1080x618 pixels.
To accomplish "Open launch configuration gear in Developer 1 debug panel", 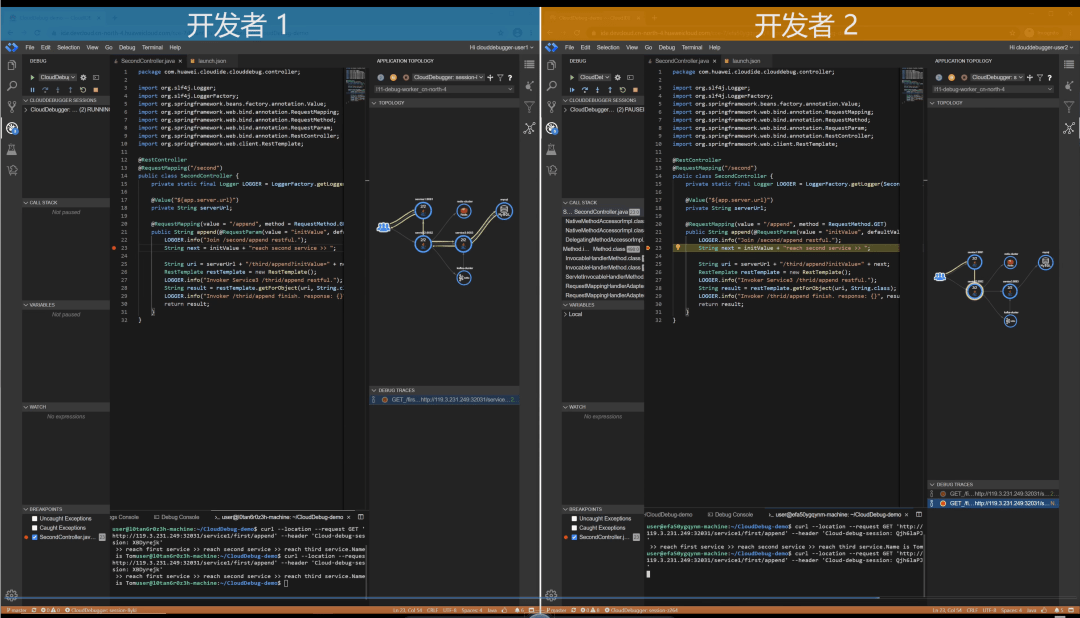I will [83, 77].
